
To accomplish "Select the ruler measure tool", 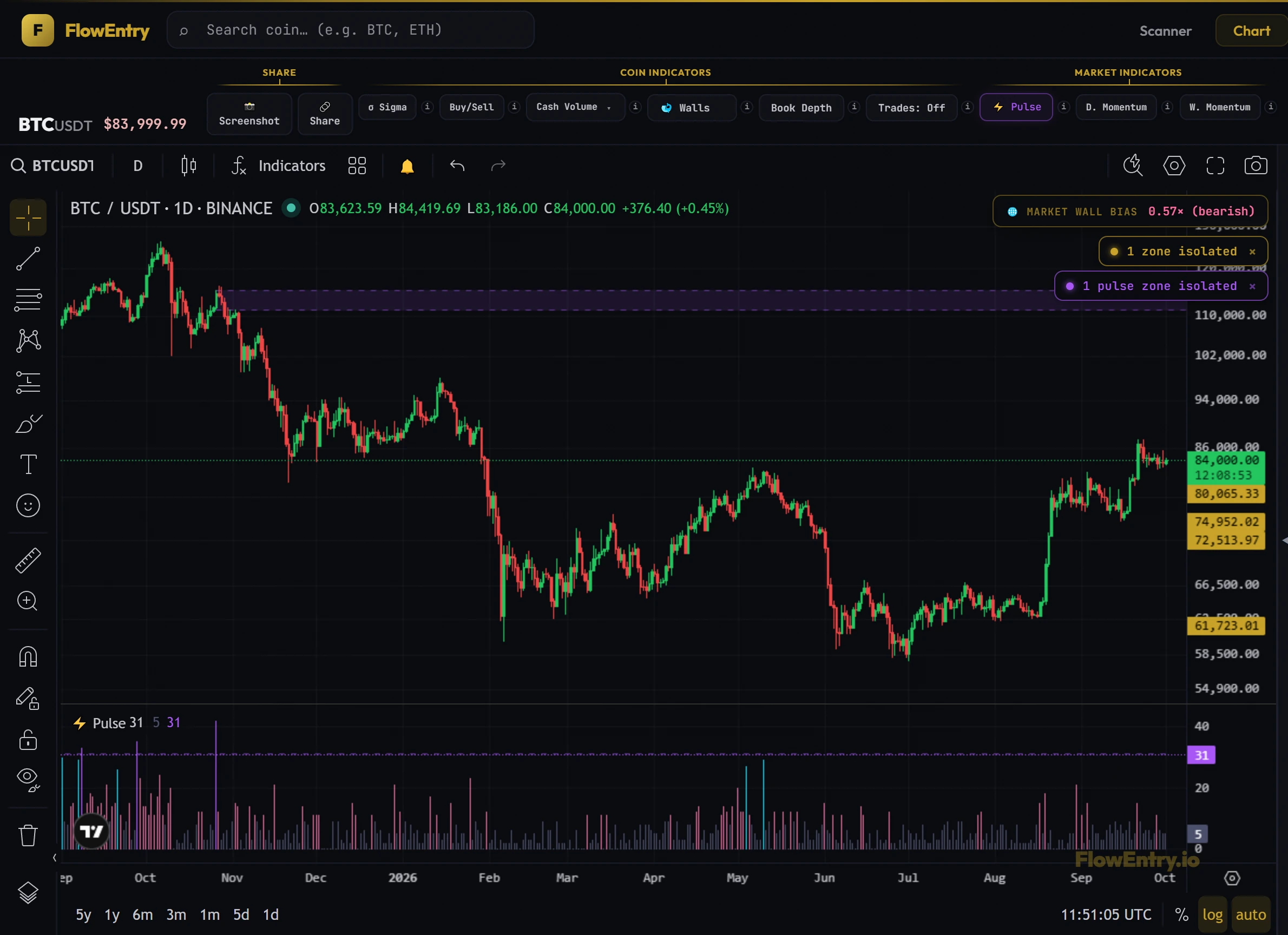I will 28,561.
